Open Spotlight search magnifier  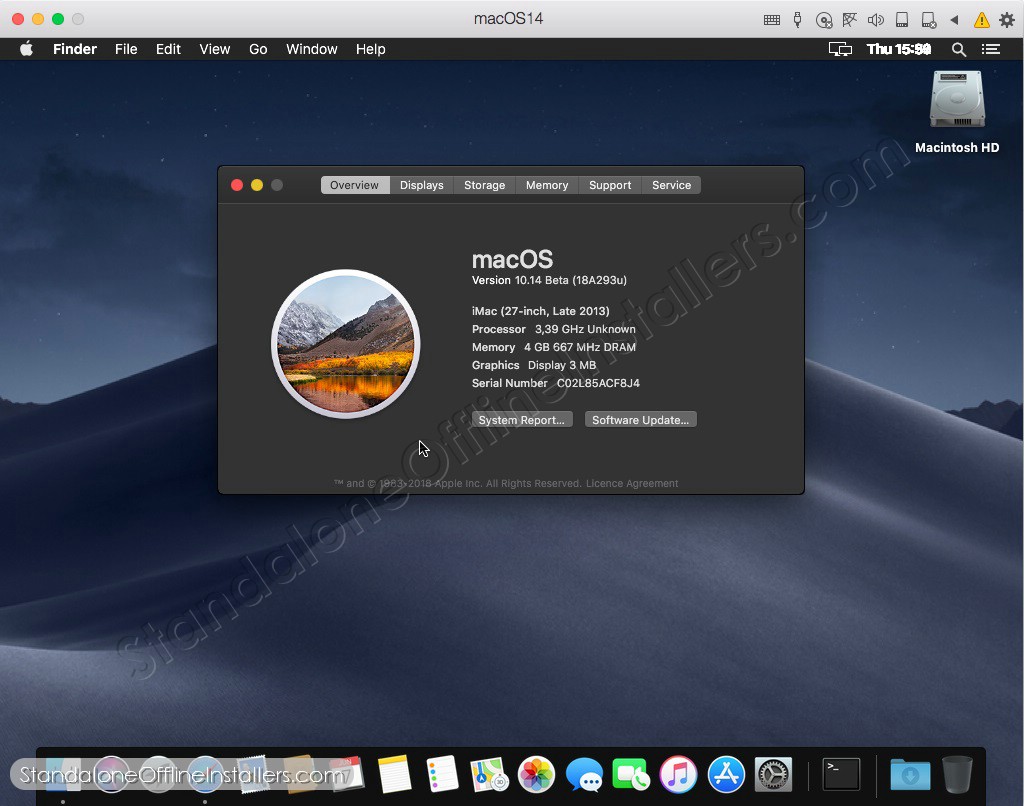(x=958, y=49)
